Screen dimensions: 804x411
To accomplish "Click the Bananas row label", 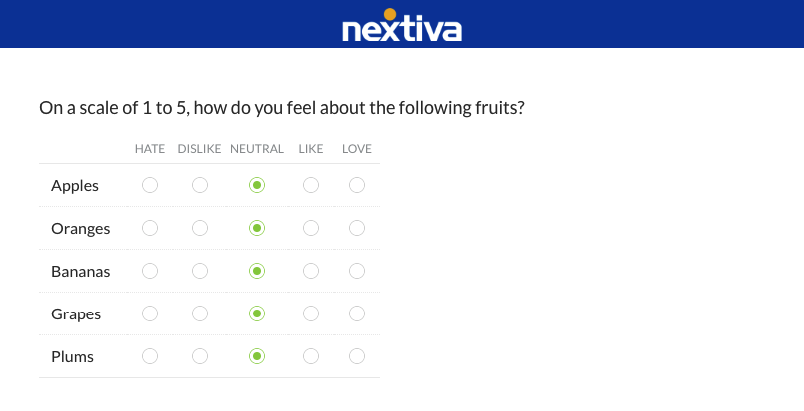I will pyautogui.click(x=80, y=271).
